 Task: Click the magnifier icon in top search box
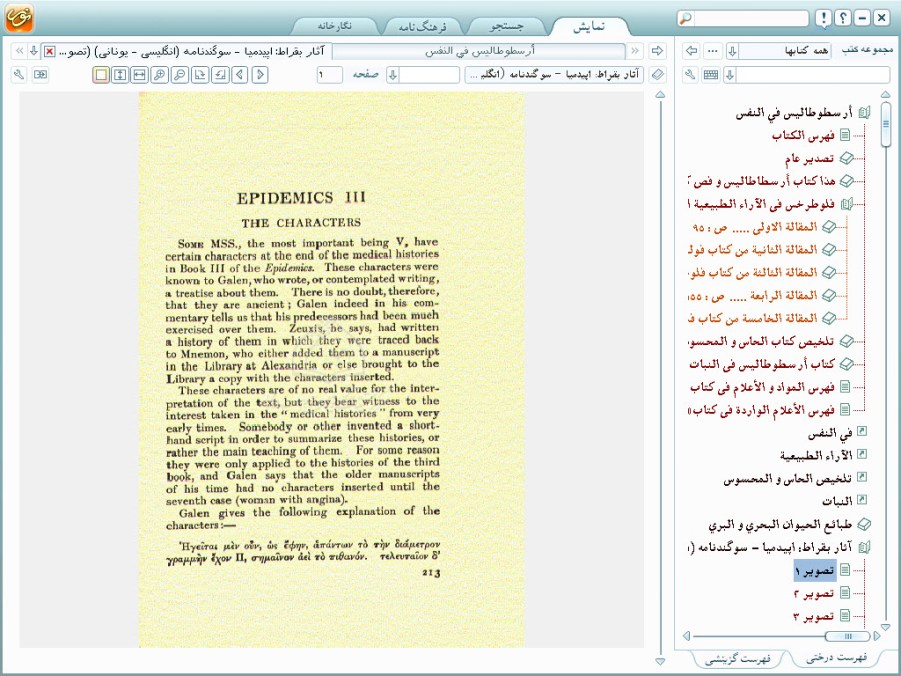coord(685,18)
